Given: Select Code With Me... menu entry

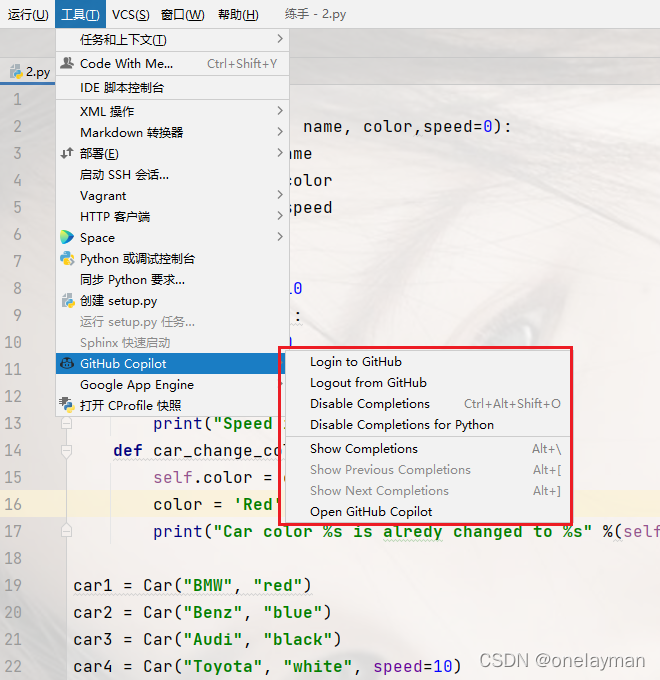Looking at the screenshot, I should coord(173,64).
